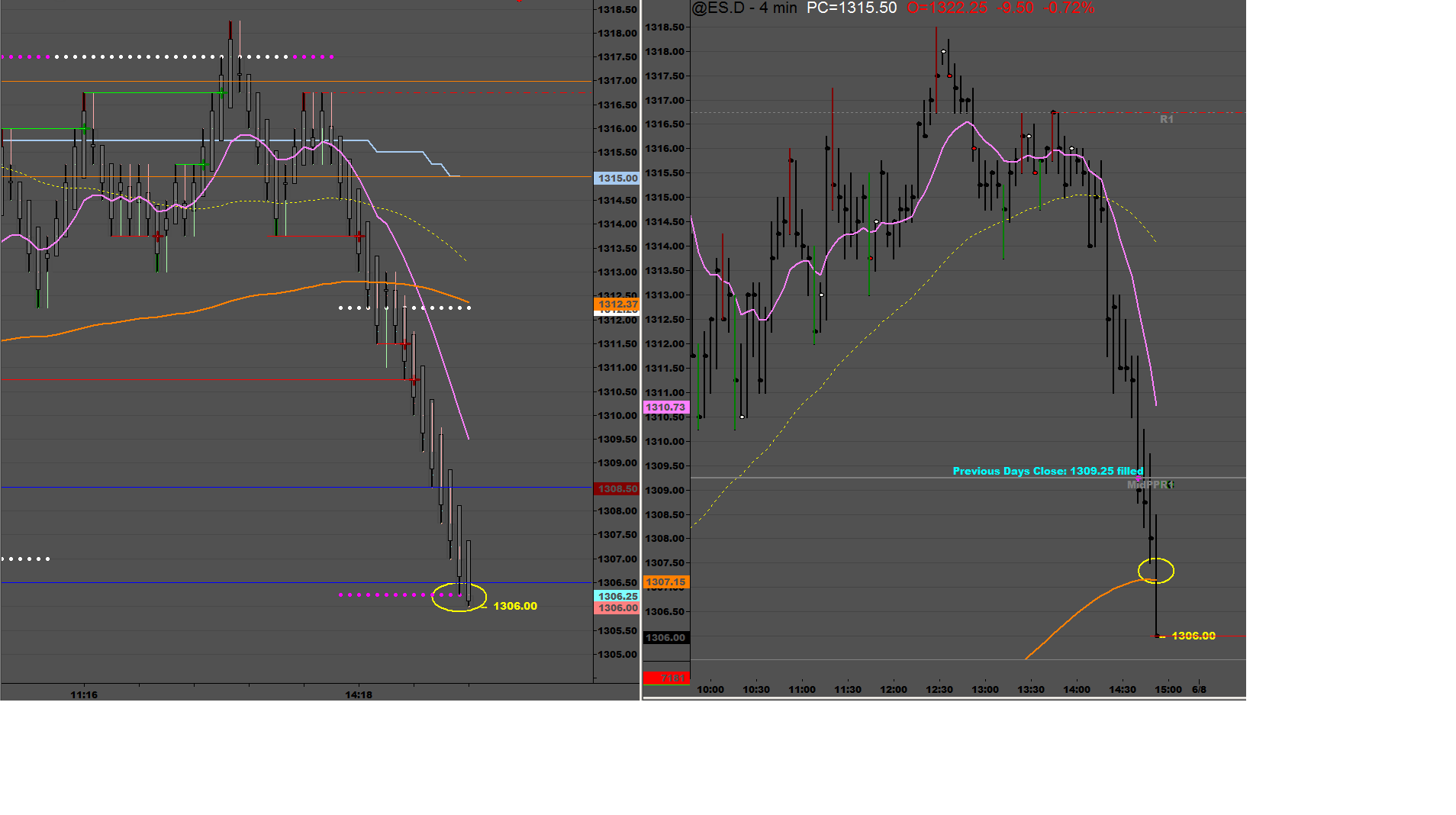Select the PC=1315.50 header value
The image size is (1456, 815).
tap(852, 8)
